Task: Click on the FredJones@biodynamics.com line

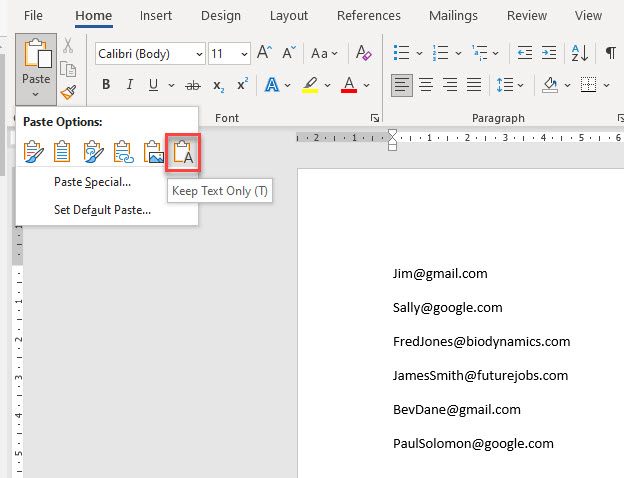Action: [x=481, y=342]
